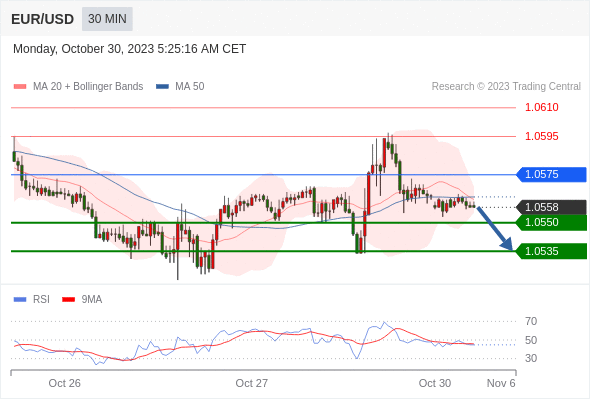This screenshot has height=400, width=590.
Task: Click the date Monday, October 30, 2023 timestamp
Action: 129,49
